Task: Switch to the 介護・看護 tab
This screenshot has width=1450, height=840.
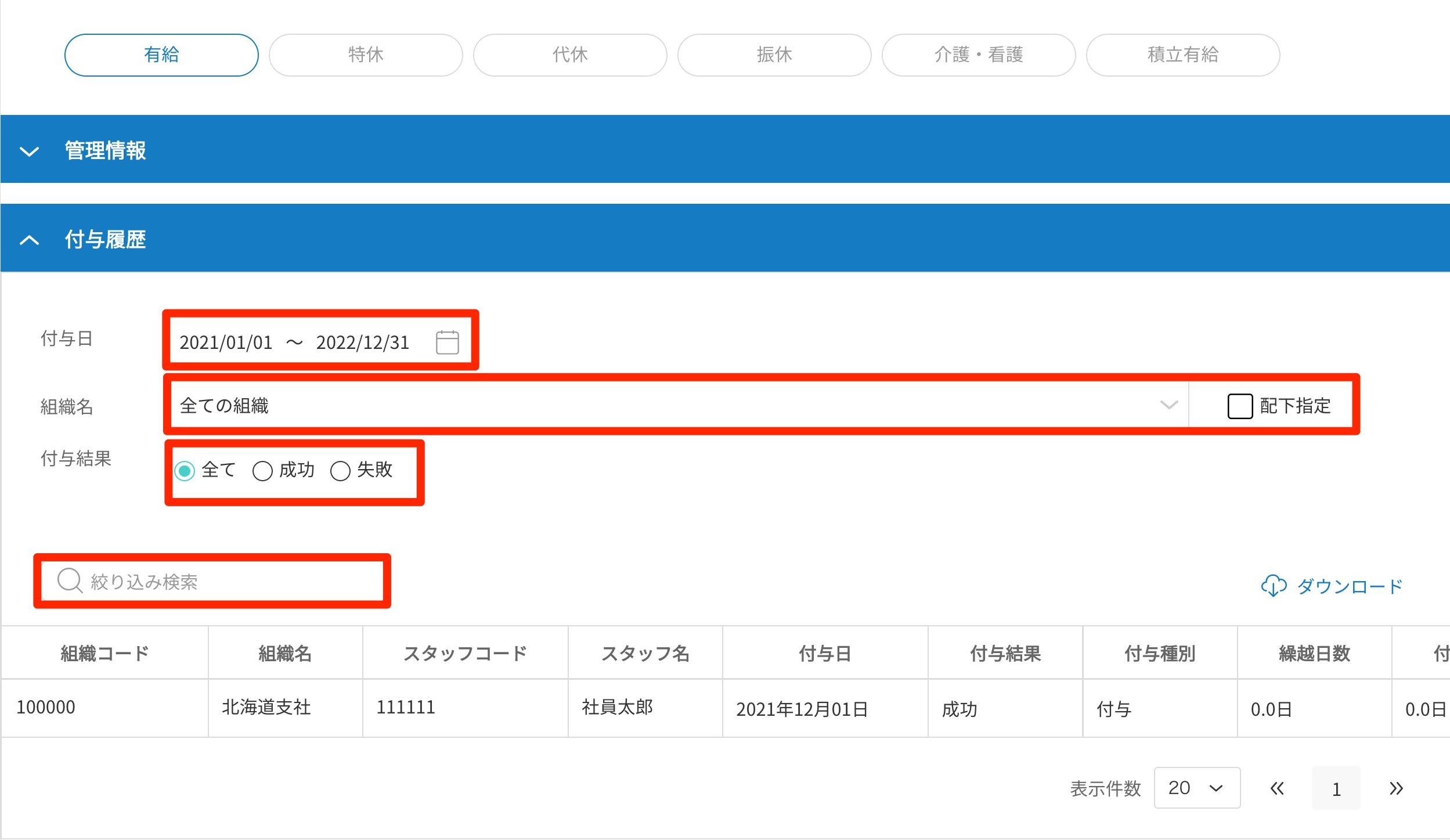Action: (978, 55)
